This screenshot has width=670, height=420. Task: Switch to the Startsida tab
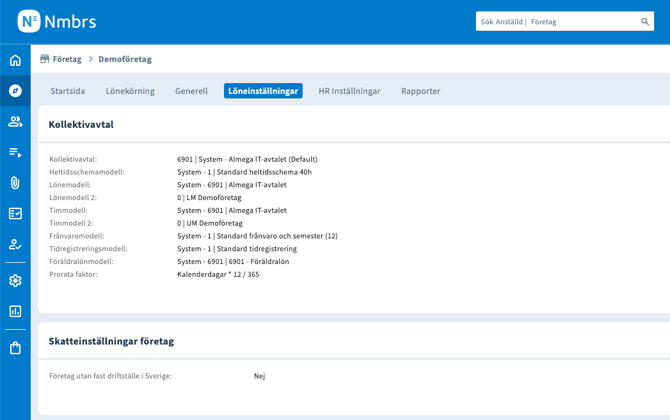68,91
